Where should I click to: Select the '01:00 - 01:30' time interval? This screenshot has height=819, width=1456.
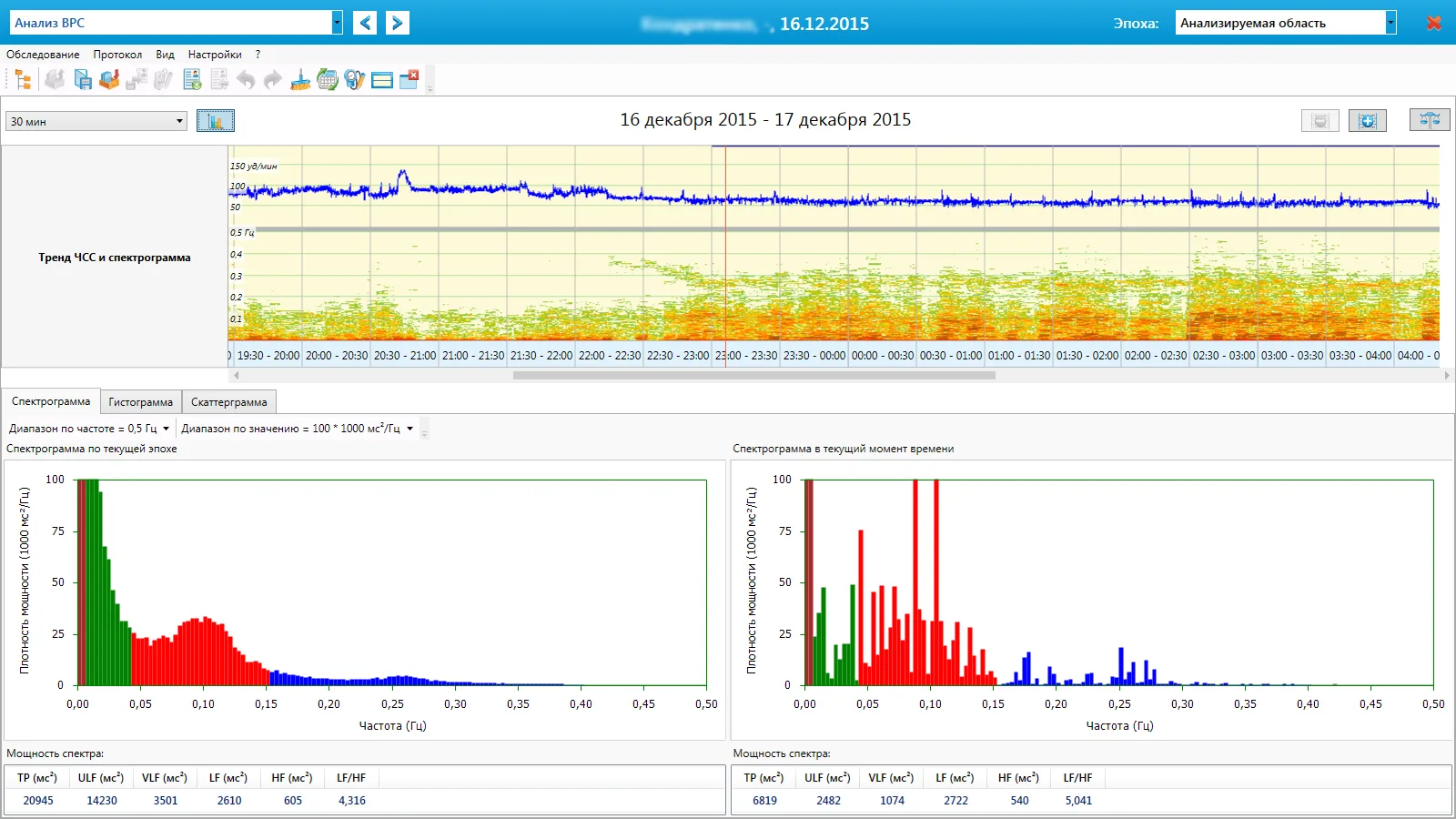1019,356
